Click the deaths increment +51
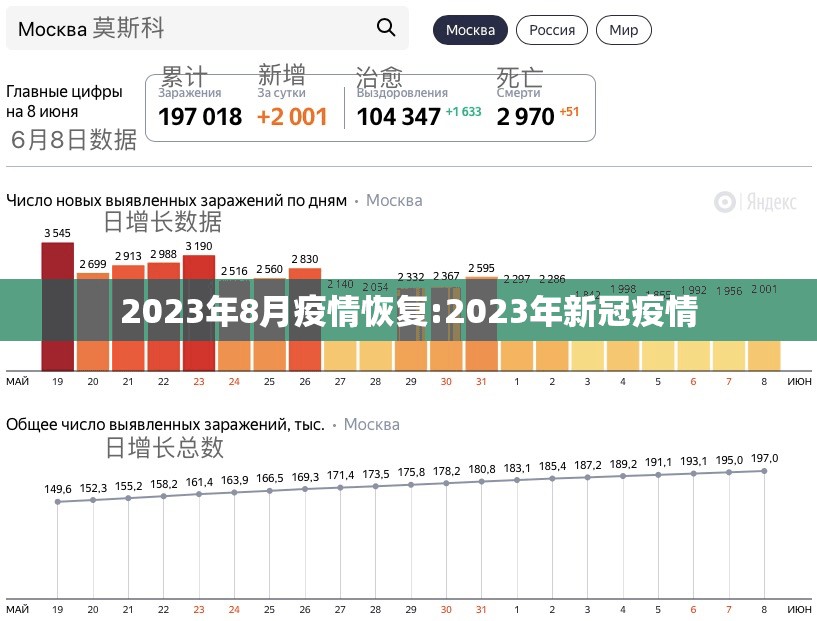The image size is (817, 621). tap(569, 111)
